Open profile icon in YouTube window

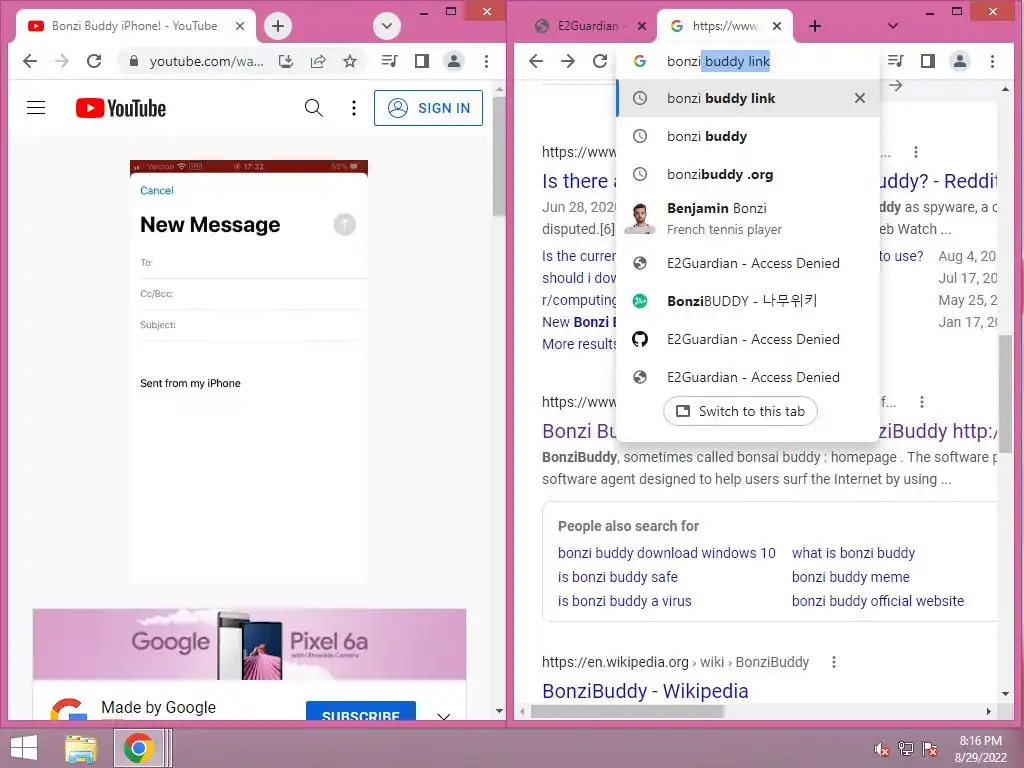point(454,61)
